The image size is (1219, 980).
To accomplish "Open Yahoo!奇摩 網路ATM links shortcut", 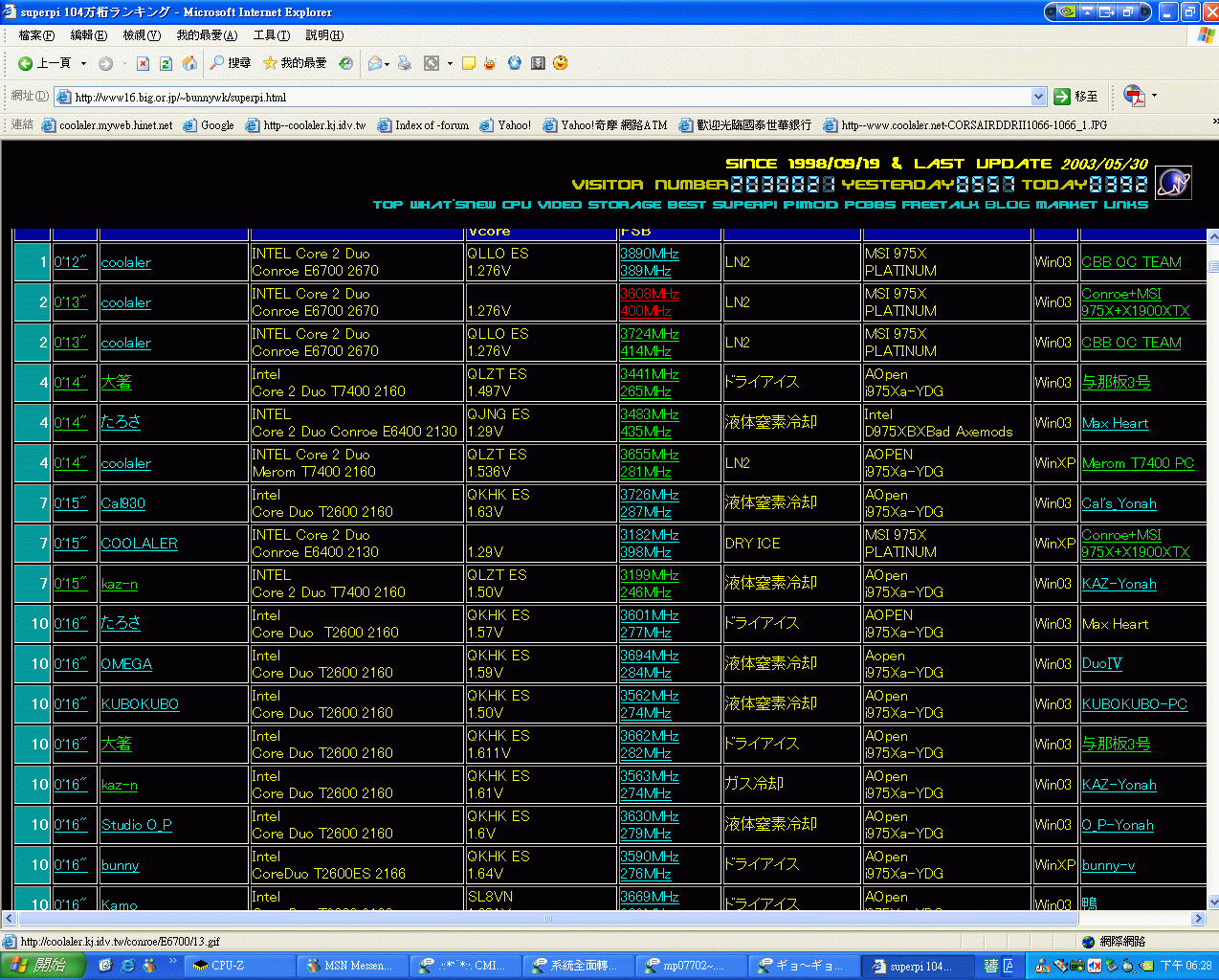I will (605, 125).
